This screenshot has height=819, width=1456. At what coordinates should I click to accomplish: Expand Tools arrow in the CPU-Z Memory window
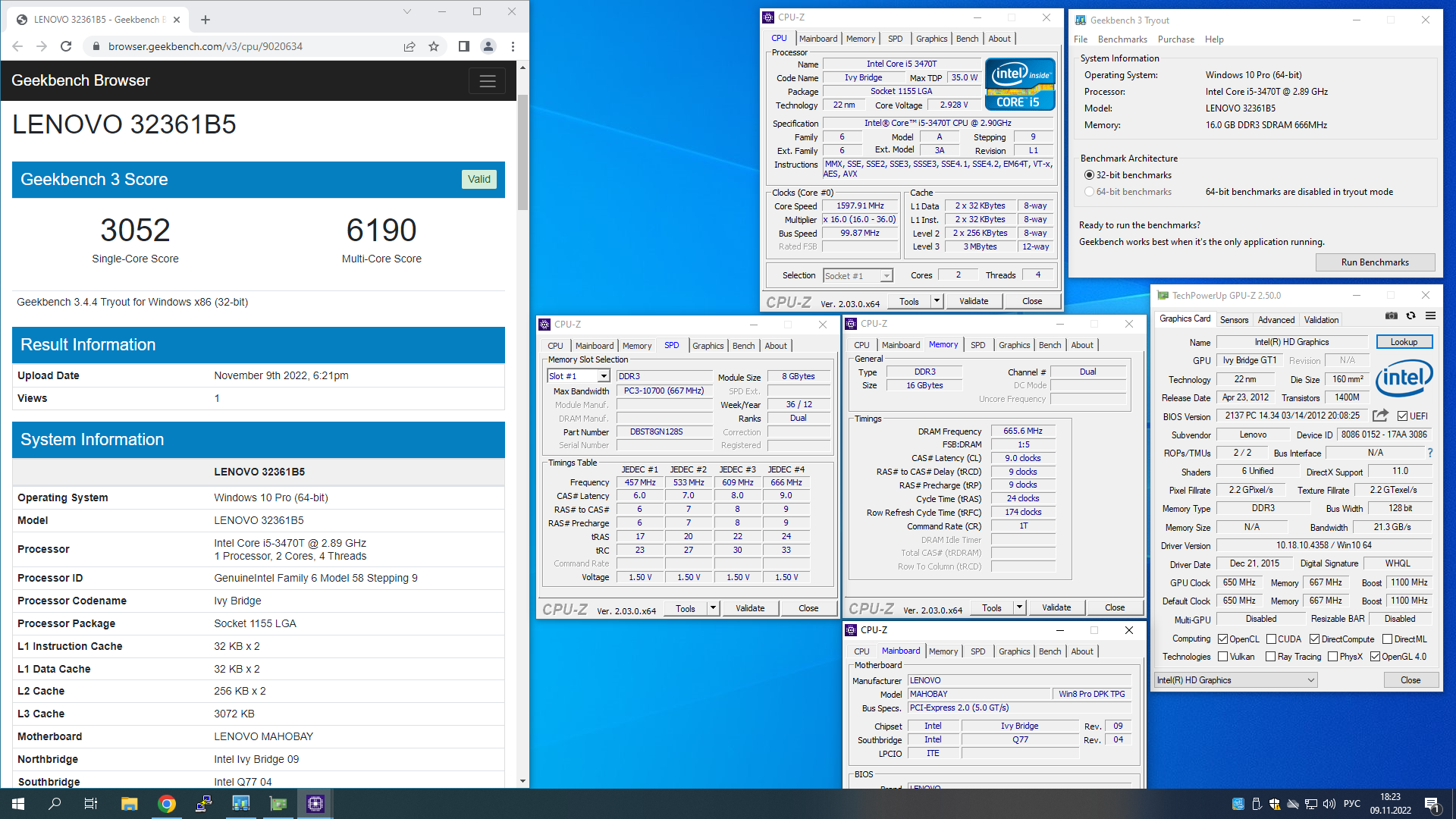(x=1019, y=607)
